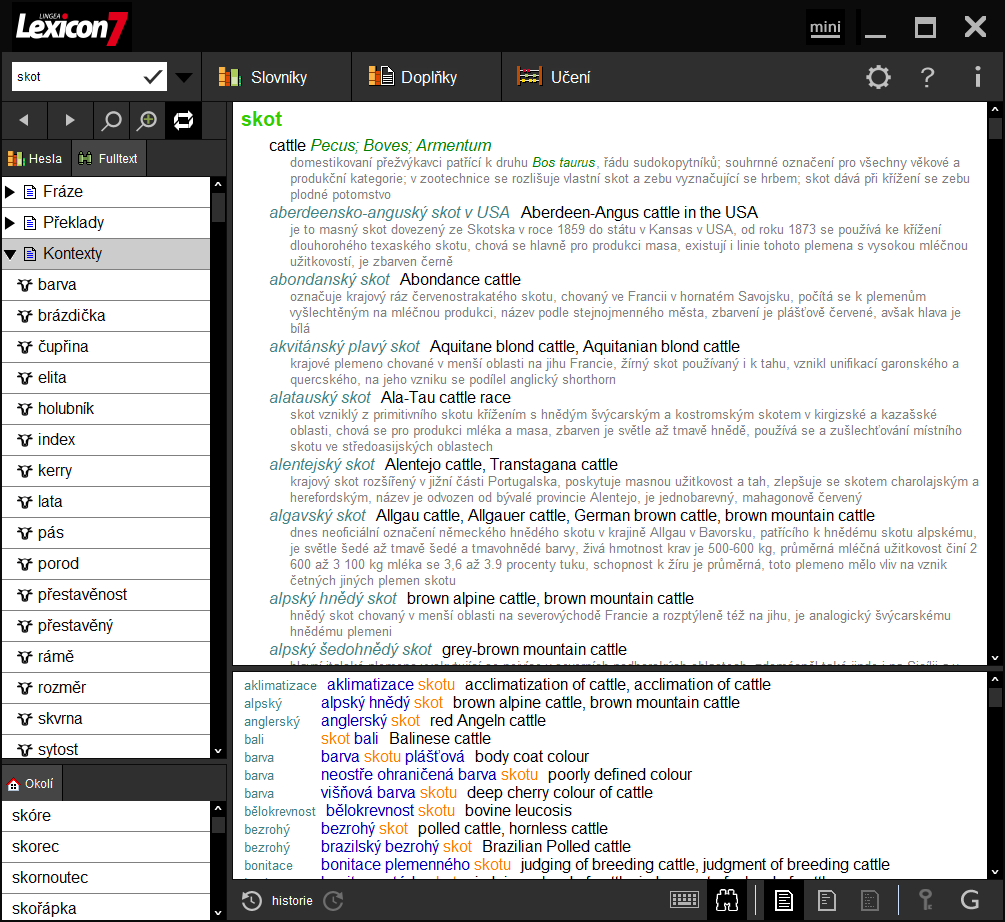Switch to the minimal detail page icon
Viewport: 1005px width, 922px height.
[870, 900]
